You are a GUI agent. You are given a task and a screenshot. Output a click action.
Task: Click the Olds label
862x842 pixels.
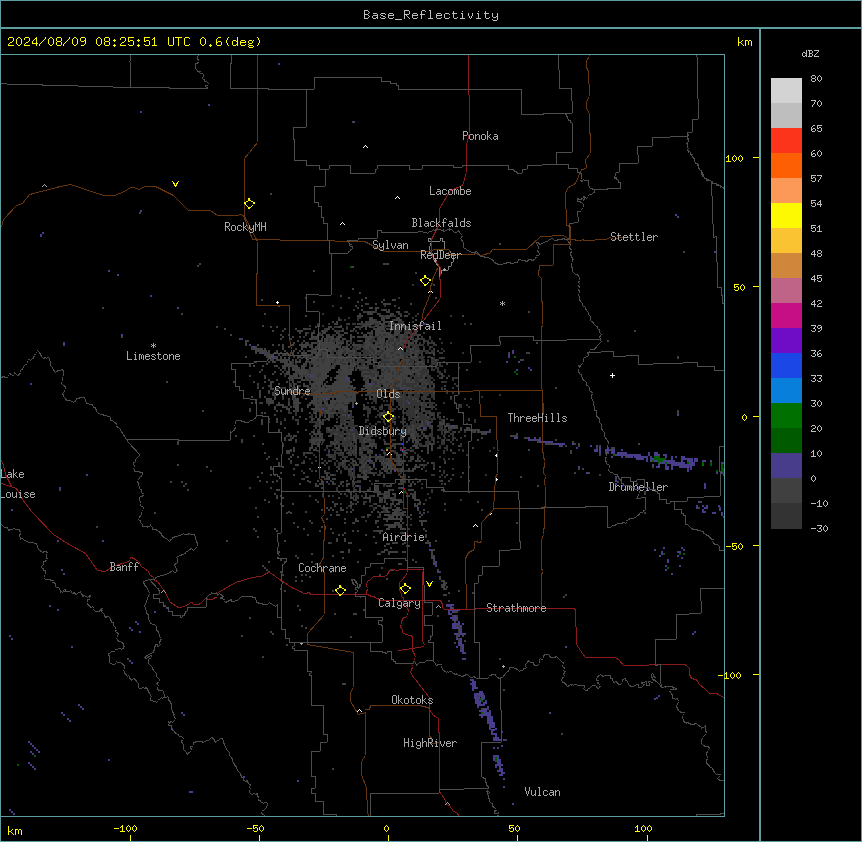(x=388, y=394)
